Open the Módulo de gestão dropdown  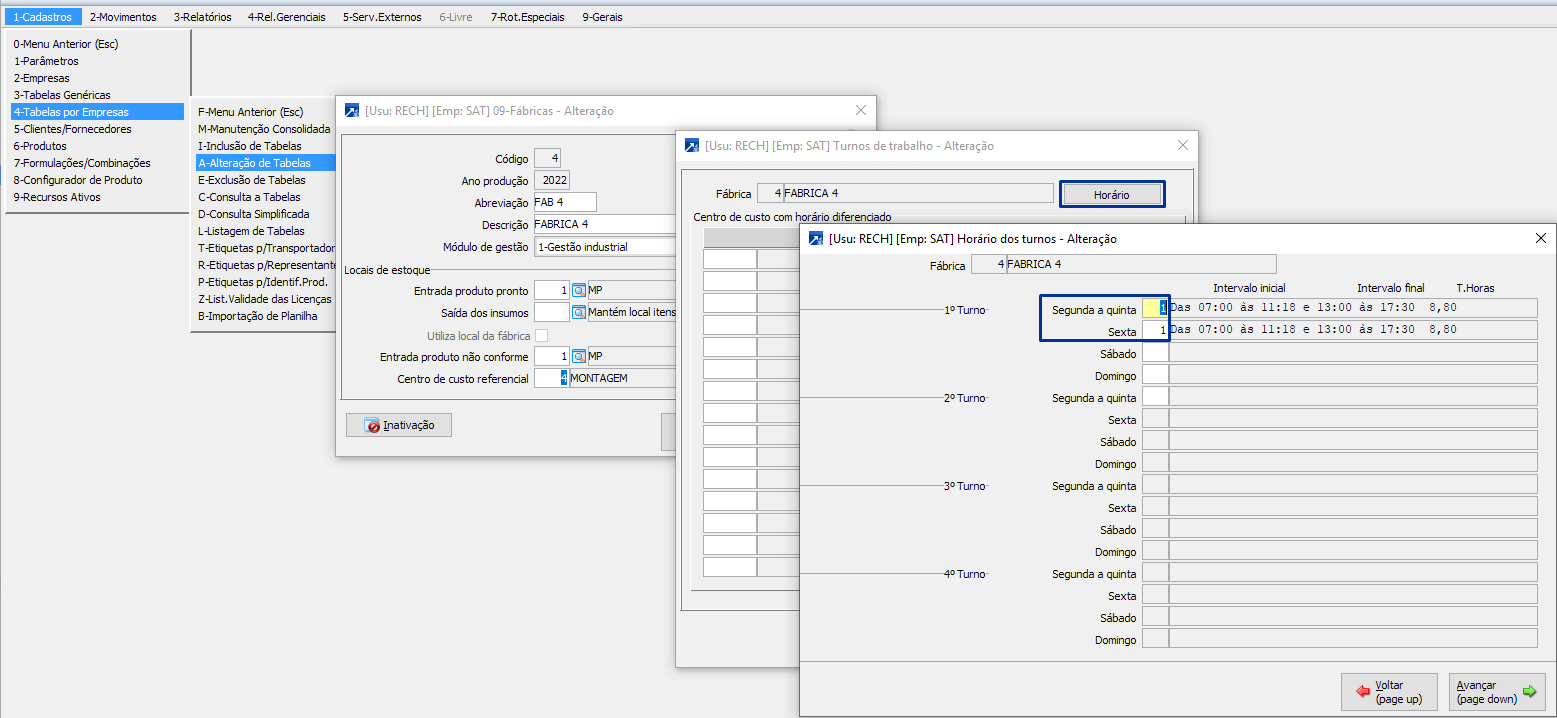tap(605, 246)
